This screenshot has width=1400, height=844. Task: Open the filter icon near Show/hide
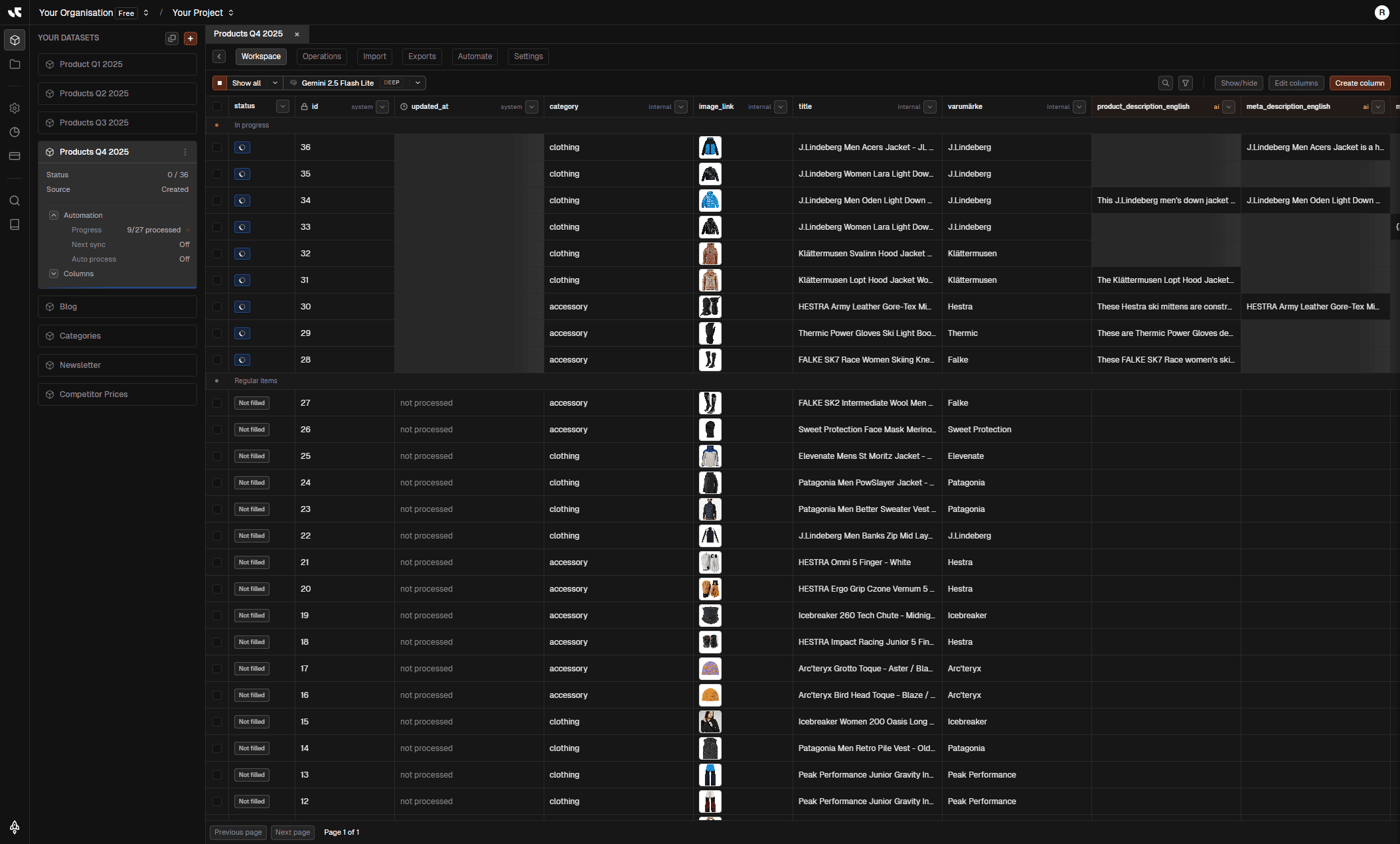point(1186,83)
